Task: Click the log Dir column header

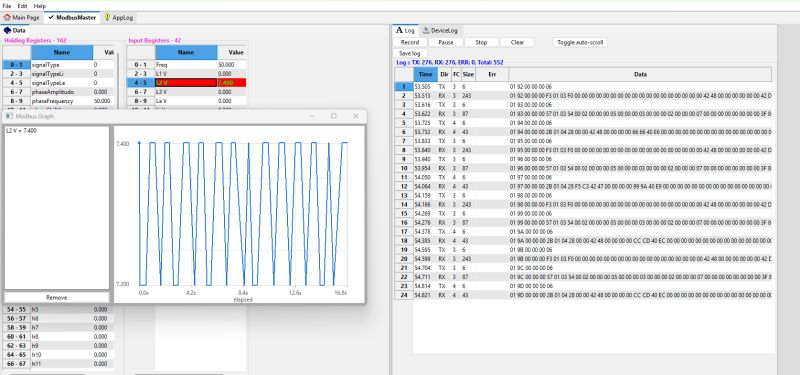Action: (444, 74)
